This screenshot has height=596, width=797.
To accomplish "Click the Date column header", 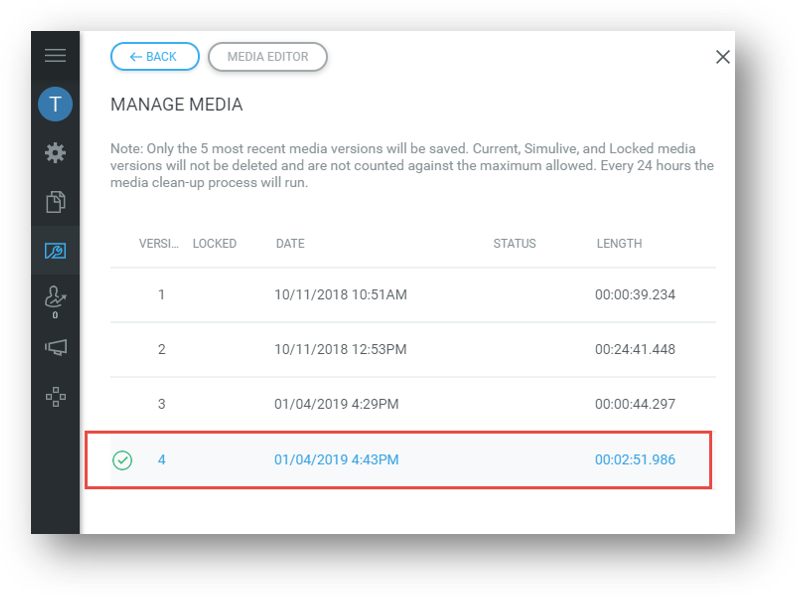I will (290, 244).
